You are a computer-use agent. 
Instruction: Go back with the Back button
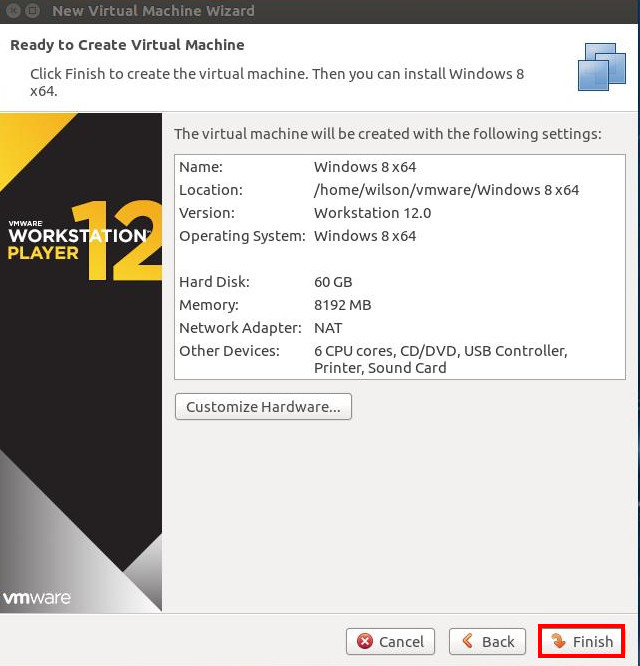point(487,641)
